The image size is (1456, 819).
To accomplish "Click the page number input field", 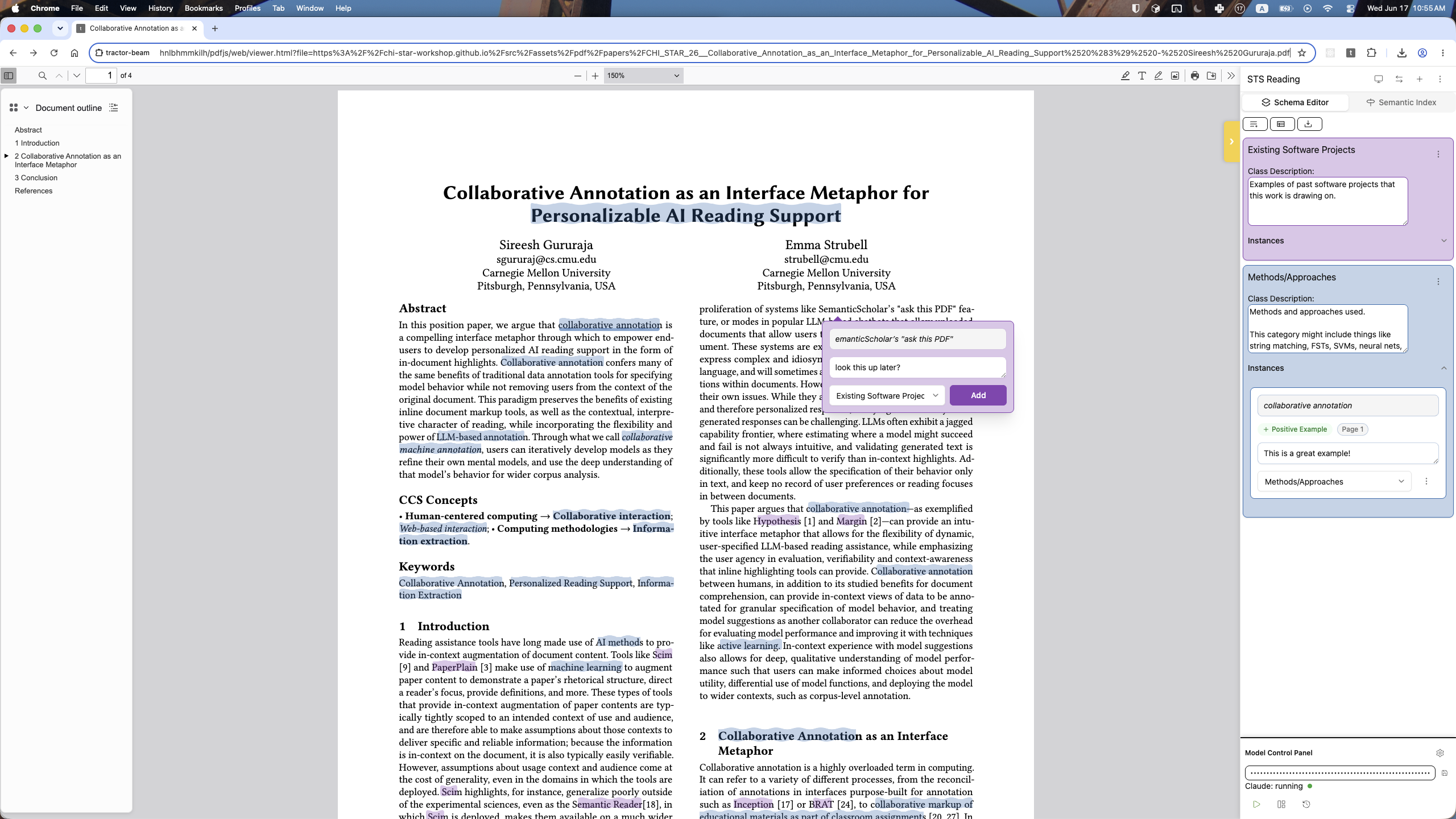I will (101, 76).
